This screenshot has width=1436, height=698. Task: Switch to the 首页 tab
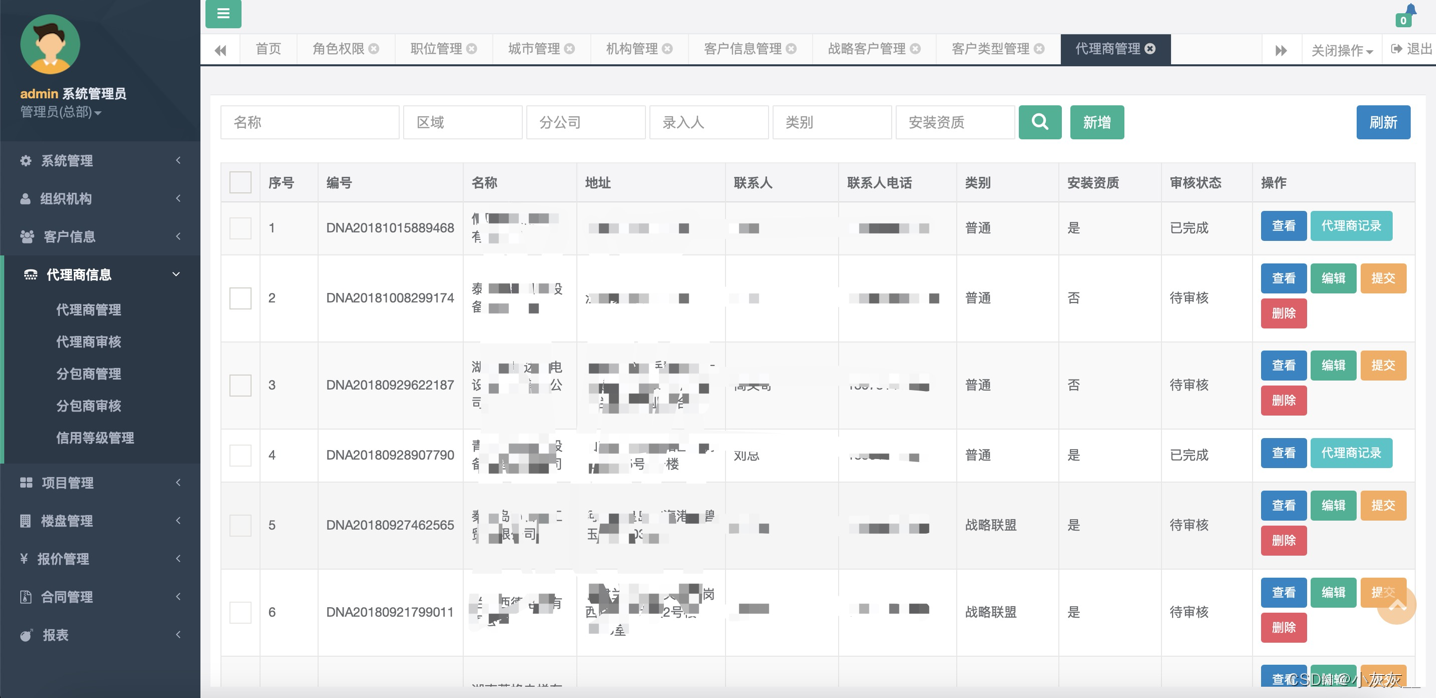click(268, 48)
